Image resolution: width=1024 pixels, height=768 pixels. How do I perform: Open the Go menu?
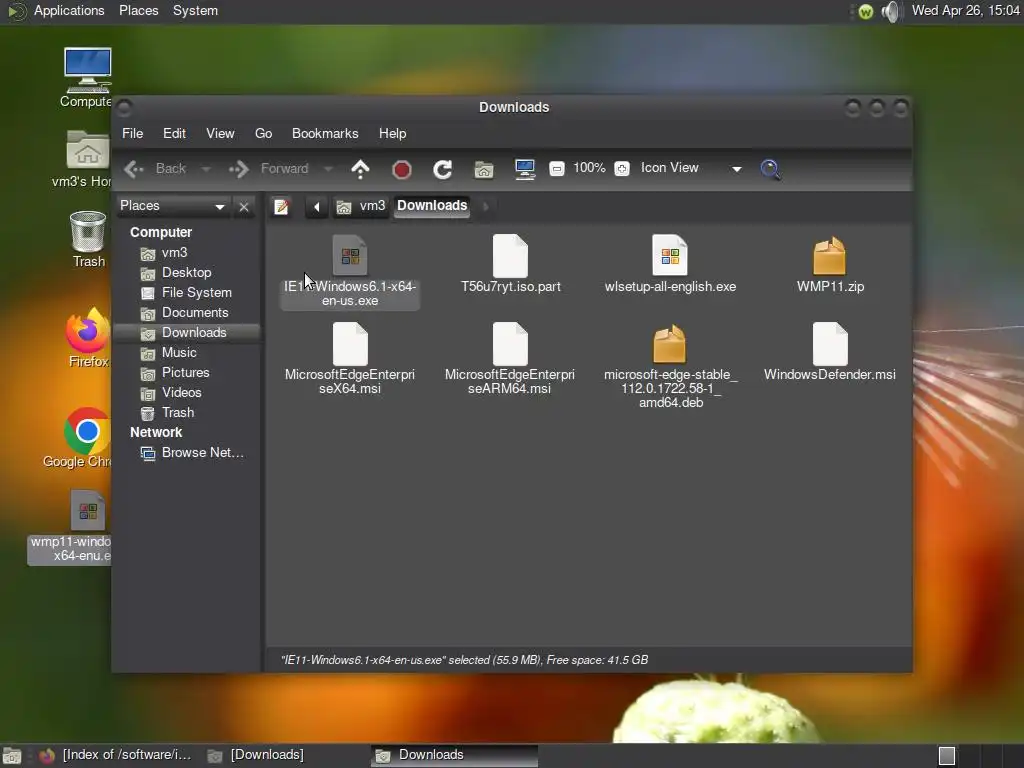(263, 133)
